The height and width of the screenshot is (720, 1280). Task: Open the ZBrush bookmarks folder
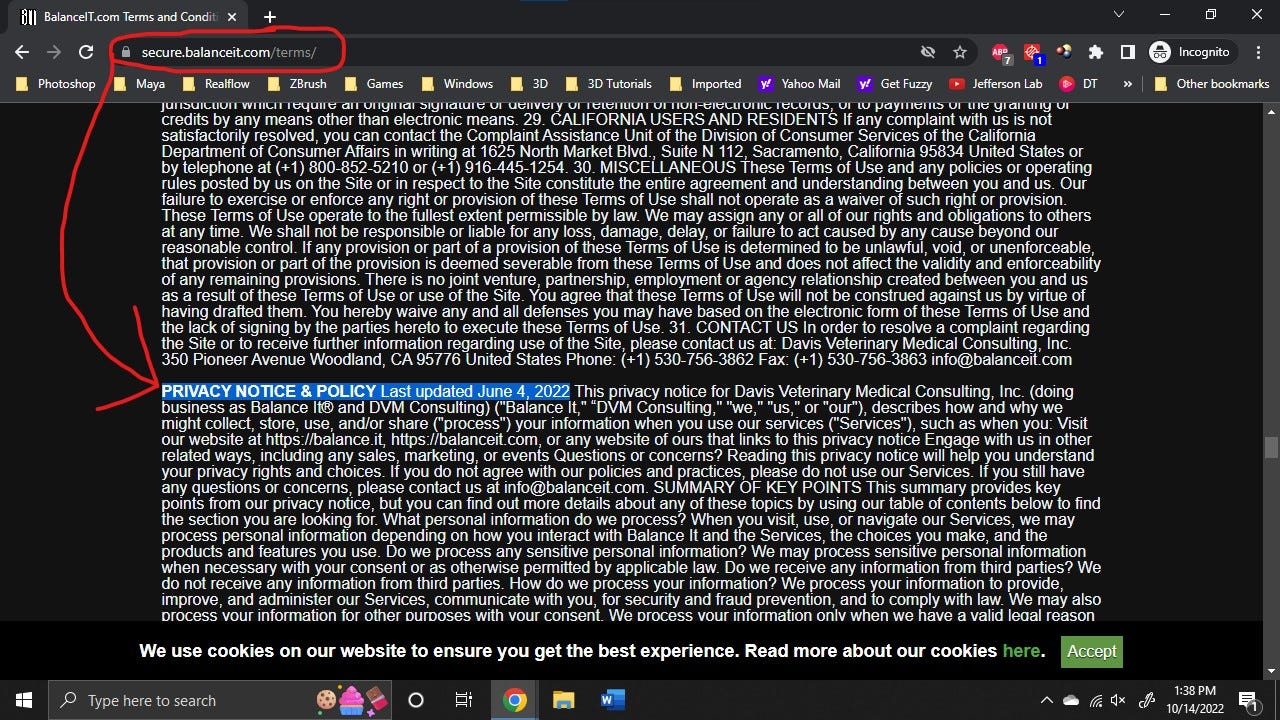[x=297, y=84]
